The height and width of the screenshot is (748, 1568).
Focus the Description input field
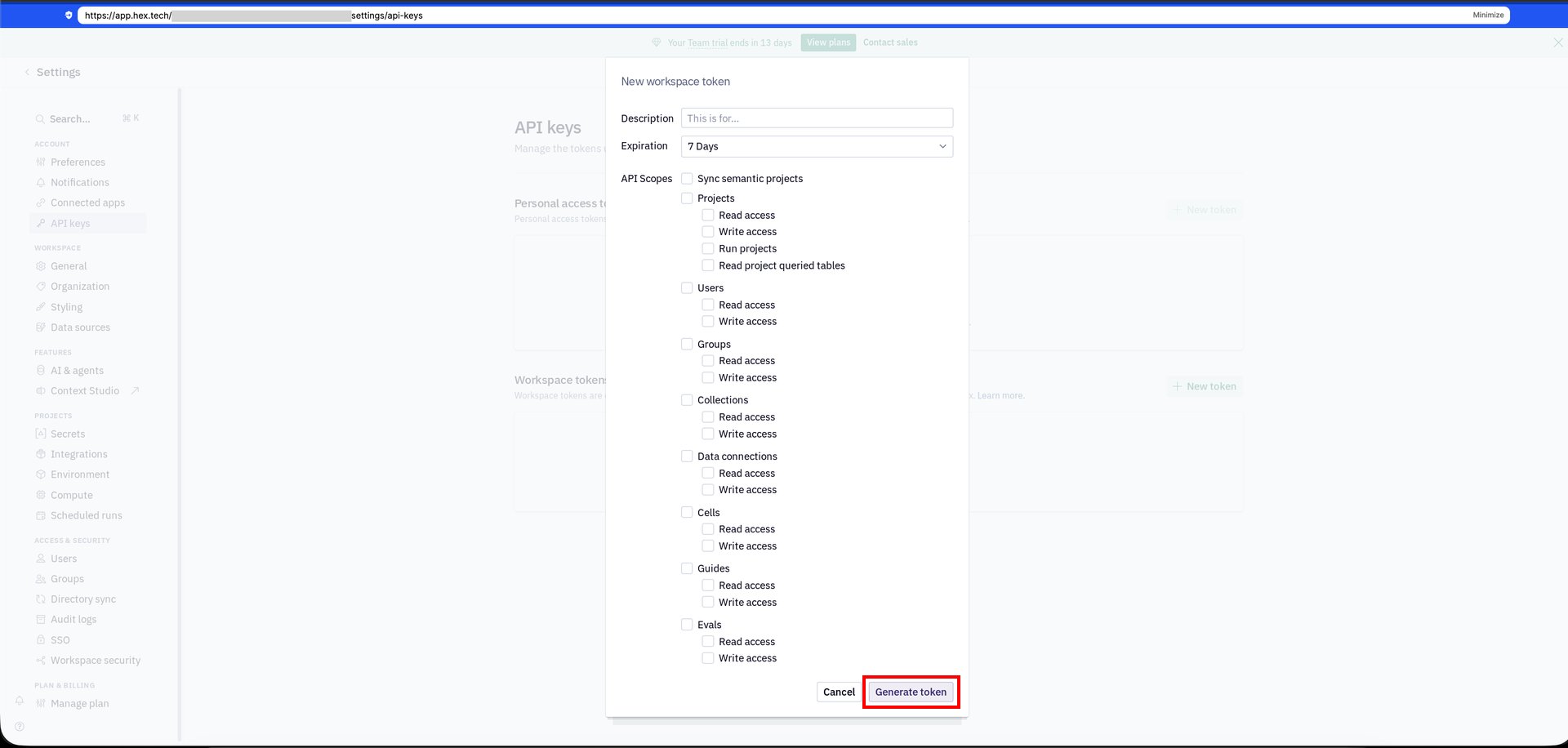pyautogui.click(x=817, y=118)
